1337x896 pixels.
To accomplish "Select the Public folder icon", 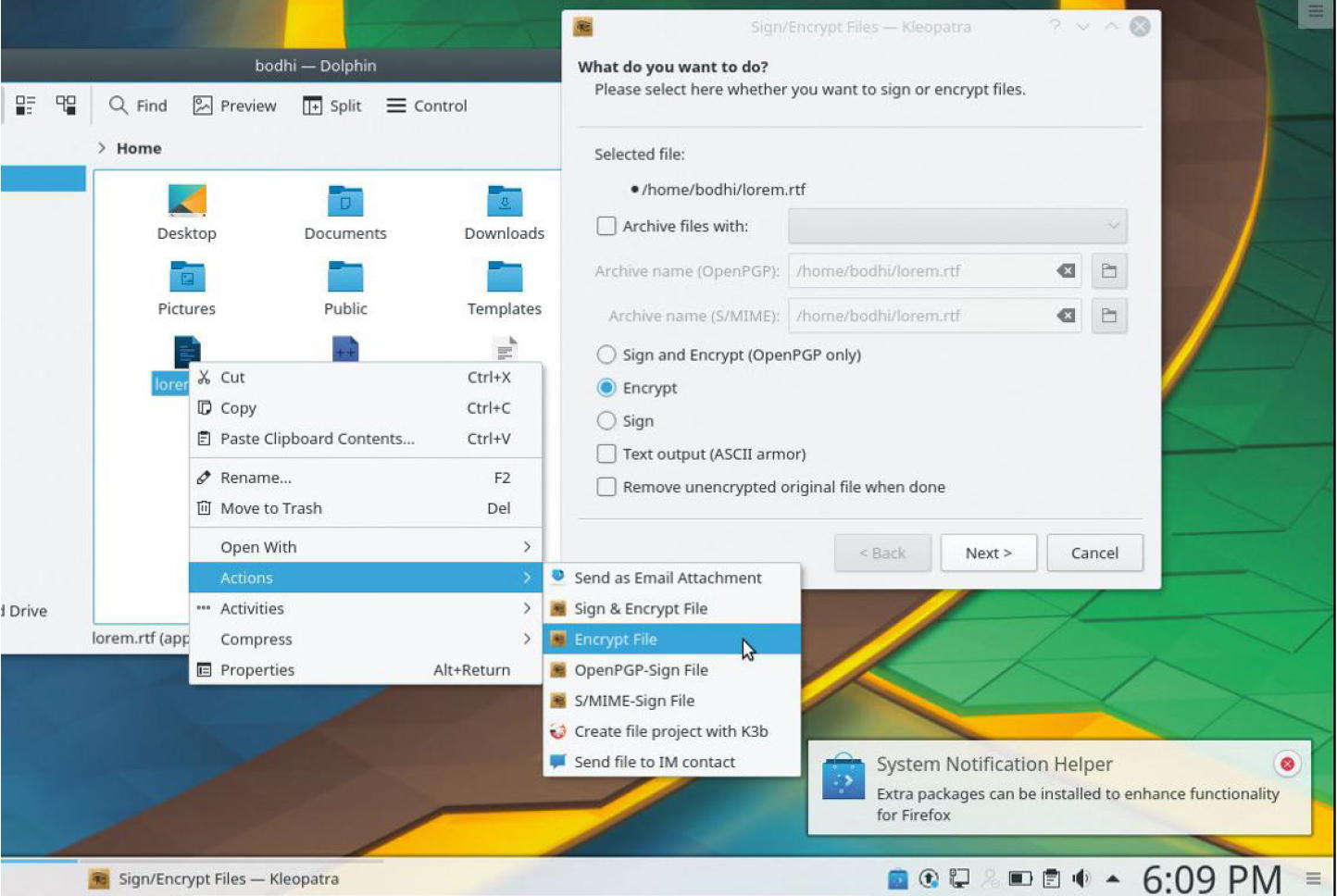I will [345, 276].
